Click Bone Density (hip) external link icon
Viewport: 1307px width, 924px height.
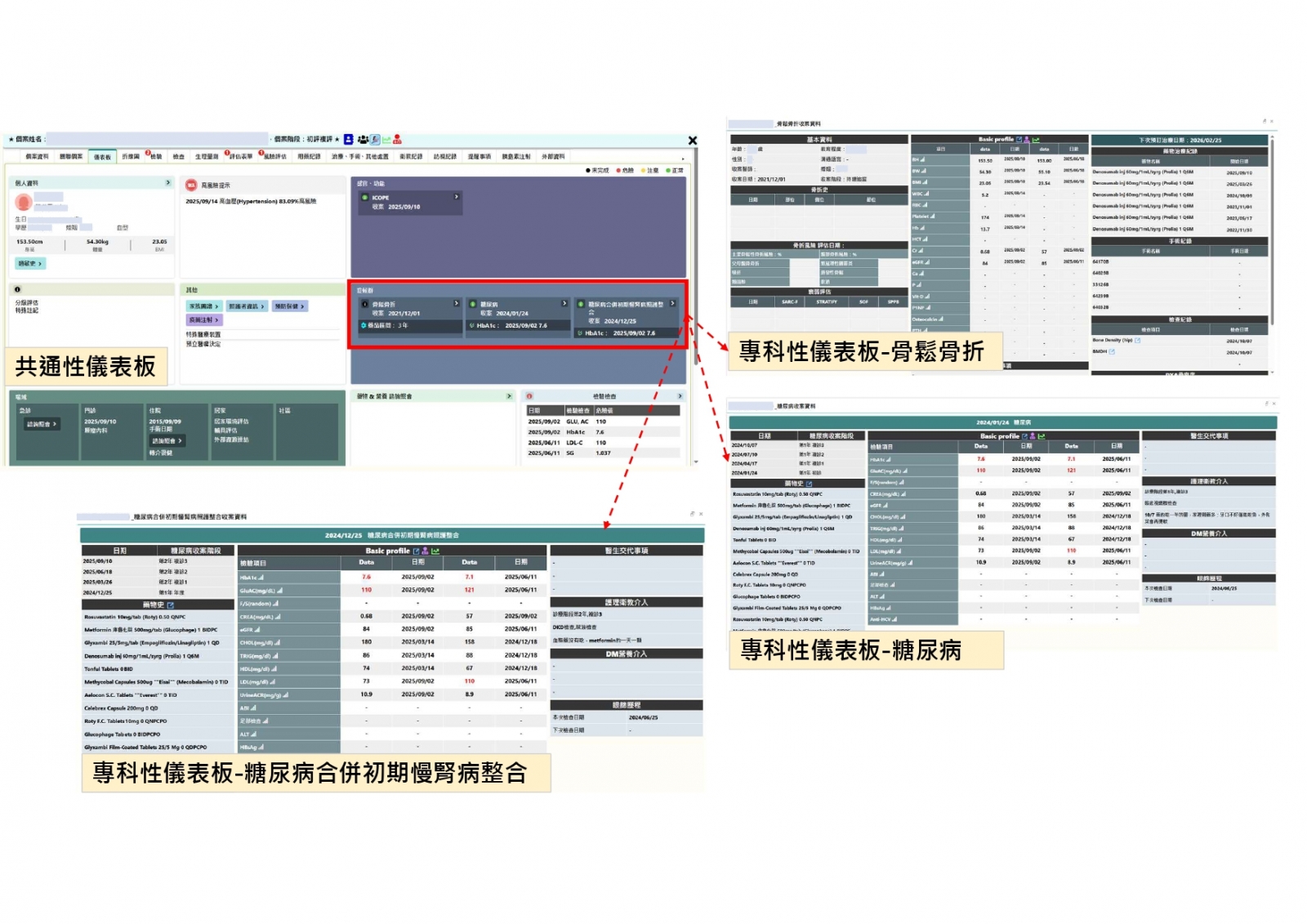coord(1137,340)
